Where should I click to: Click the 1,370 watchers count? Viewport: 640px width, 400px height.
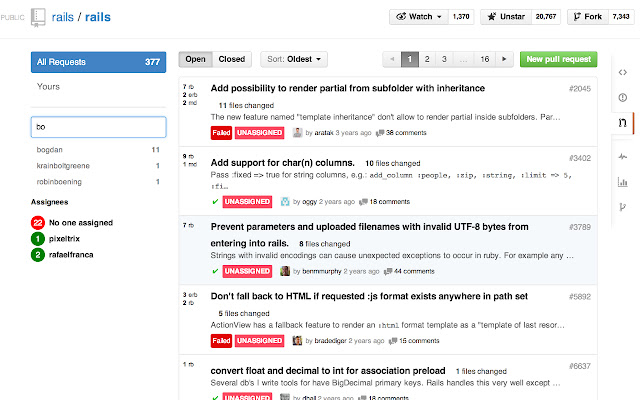[x=461, y=17]
